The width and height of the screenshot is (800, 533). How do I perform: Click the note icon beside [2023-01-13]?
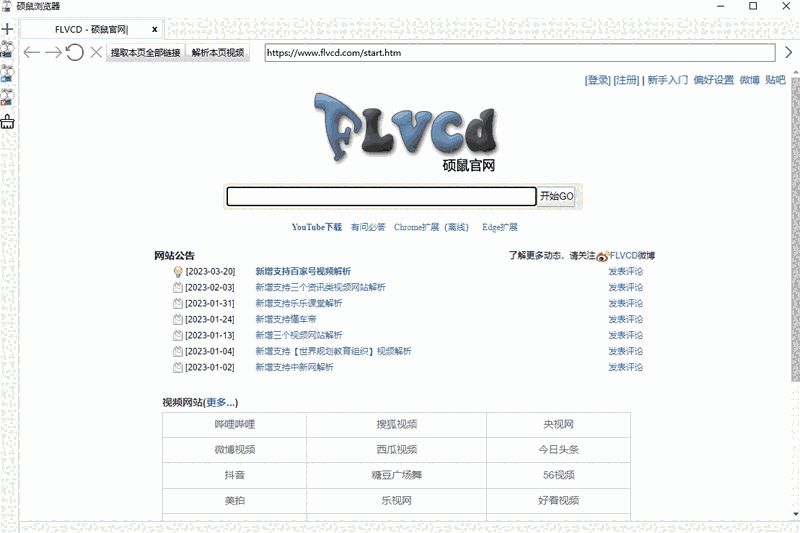[178, 336]
